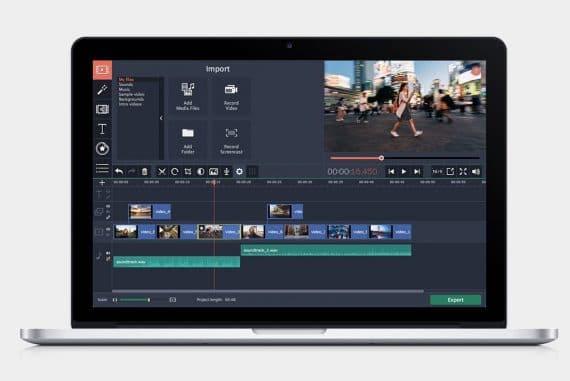This screenshot has width=570, height=381.
Task: Mute preview with speaker icon
Action: click(x=475, y=172)
